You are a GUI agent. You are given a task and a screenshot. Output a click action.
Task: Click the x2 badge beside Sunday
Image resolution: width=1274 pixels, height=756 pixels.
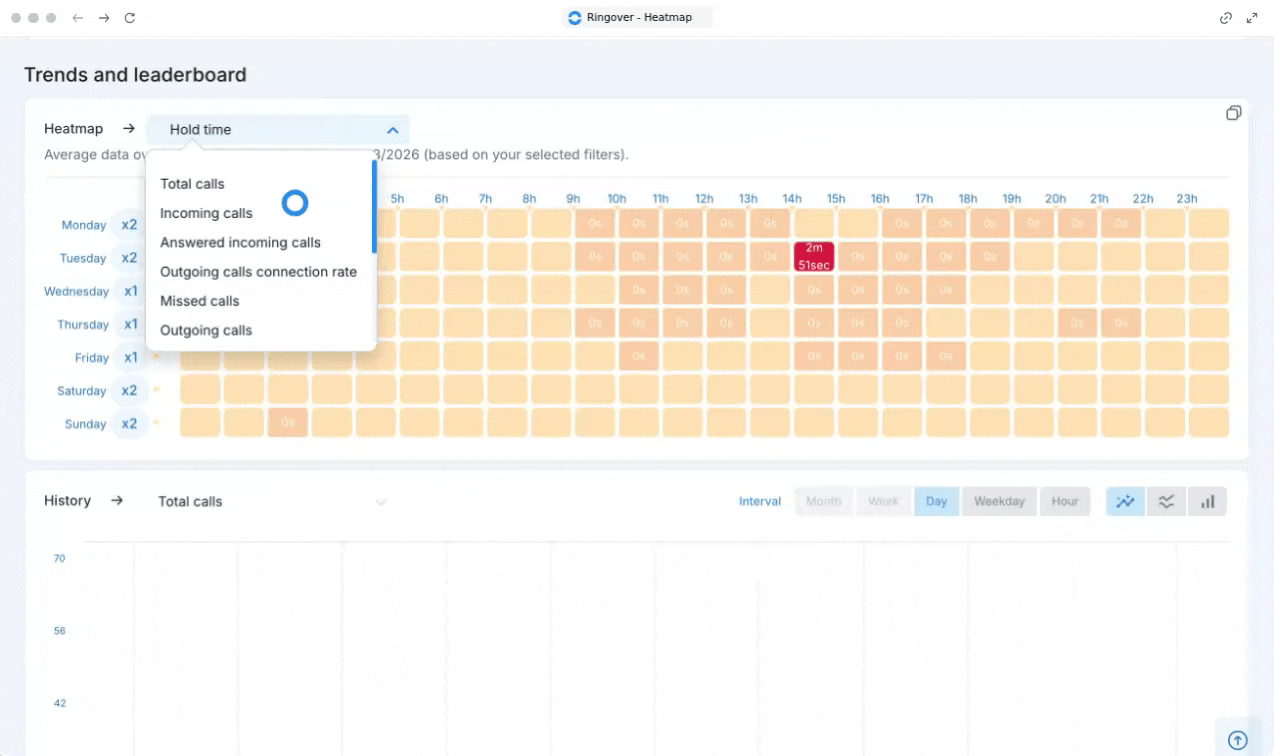click(x=129, y=424)
